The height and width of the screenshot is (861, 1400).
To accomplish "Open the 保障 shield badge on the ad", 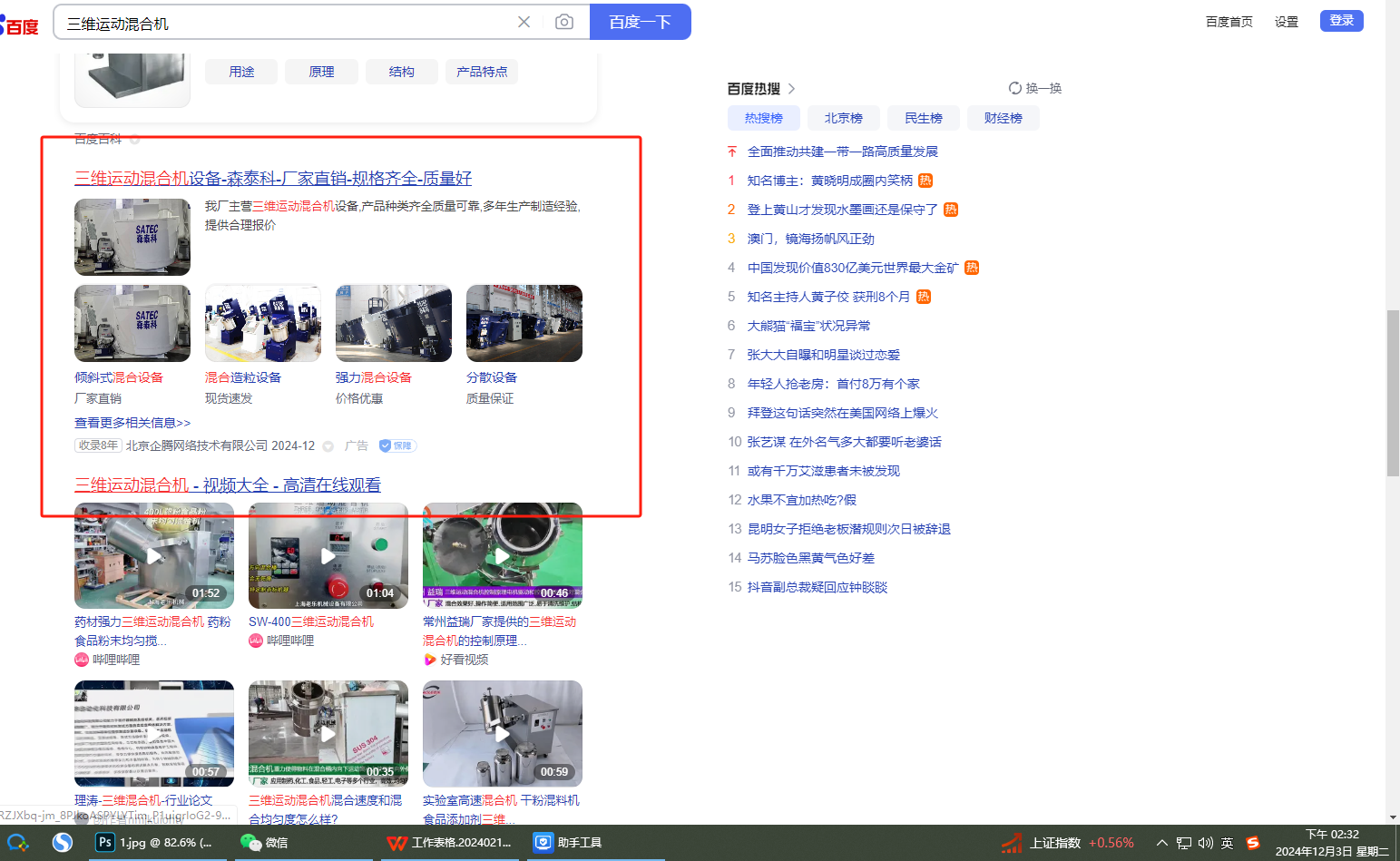I will click(397, 445).
